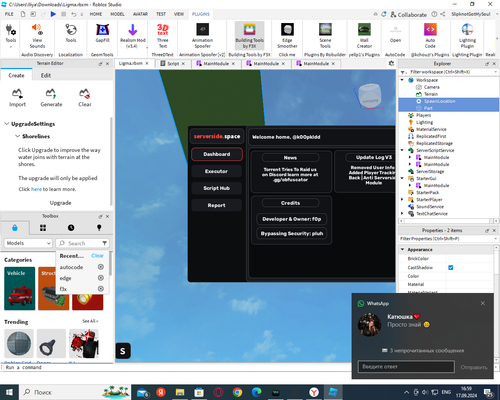Open the Scene Tools plugin
This screenshot has width=500, height=400.
(x=325, y=36)
